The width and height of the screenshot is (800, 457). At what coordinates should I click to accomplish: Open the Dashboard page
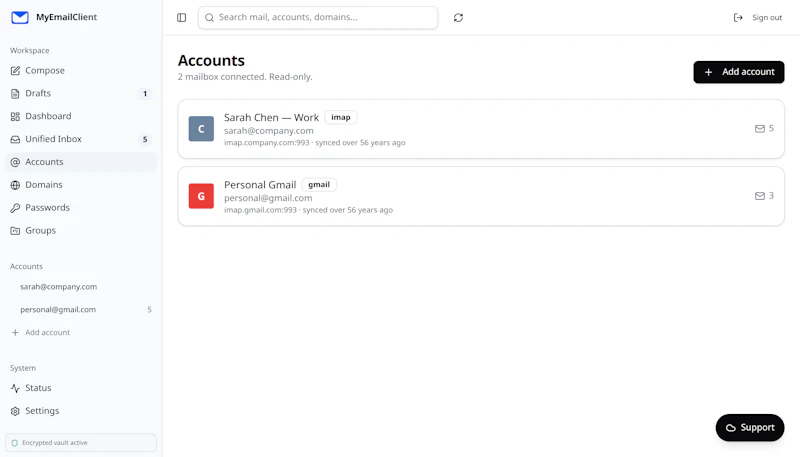point(81,116)
